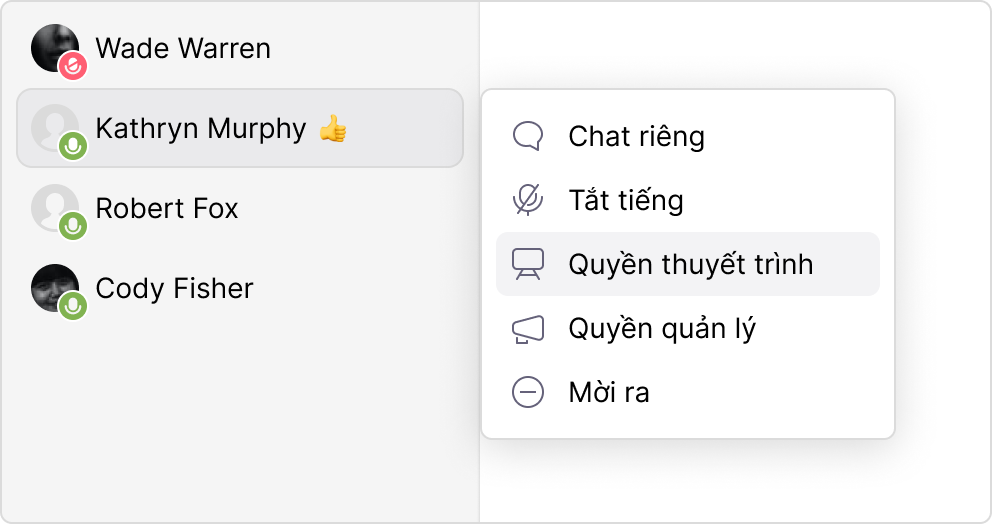992x524 pixels.
Task: Click the muted microphone icon beside Tắt tiếng
Action: 527,200
